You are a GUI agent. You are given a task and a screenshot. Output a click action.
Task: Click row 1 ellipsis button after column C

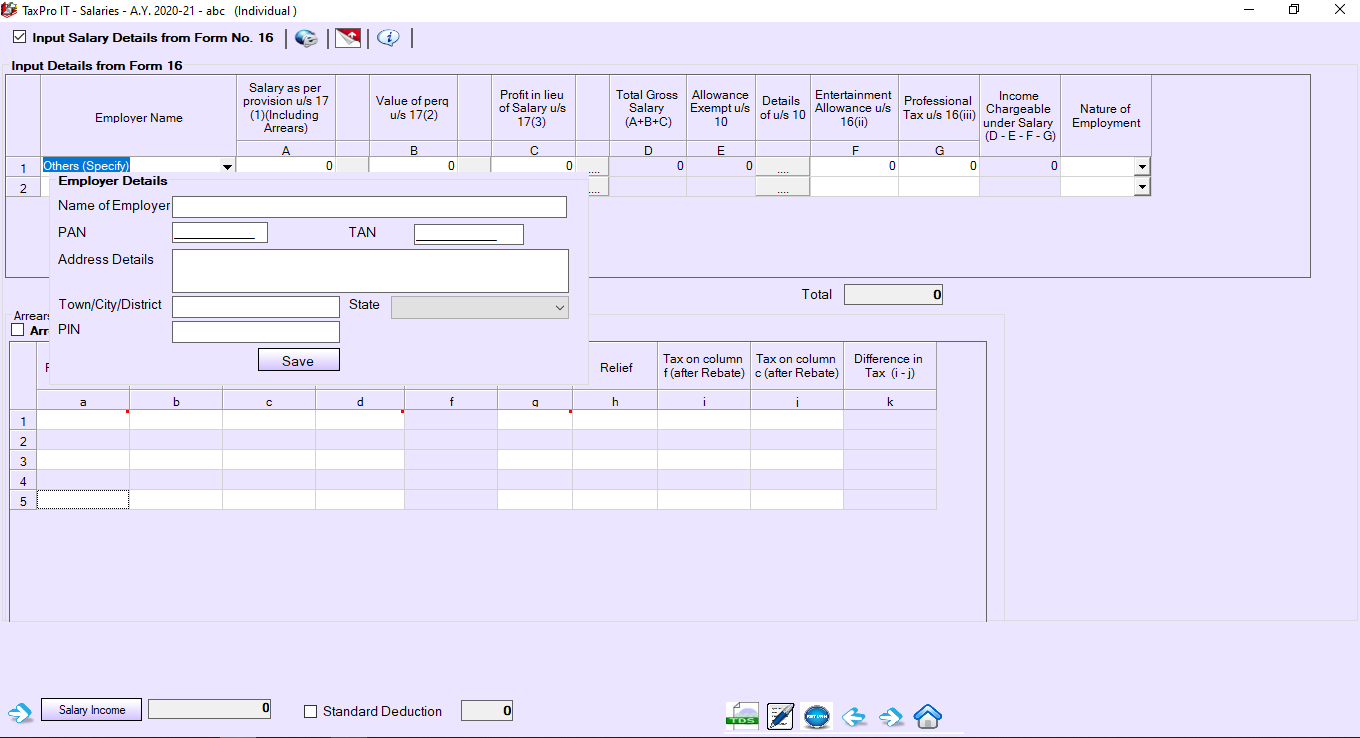coord(593,166)
